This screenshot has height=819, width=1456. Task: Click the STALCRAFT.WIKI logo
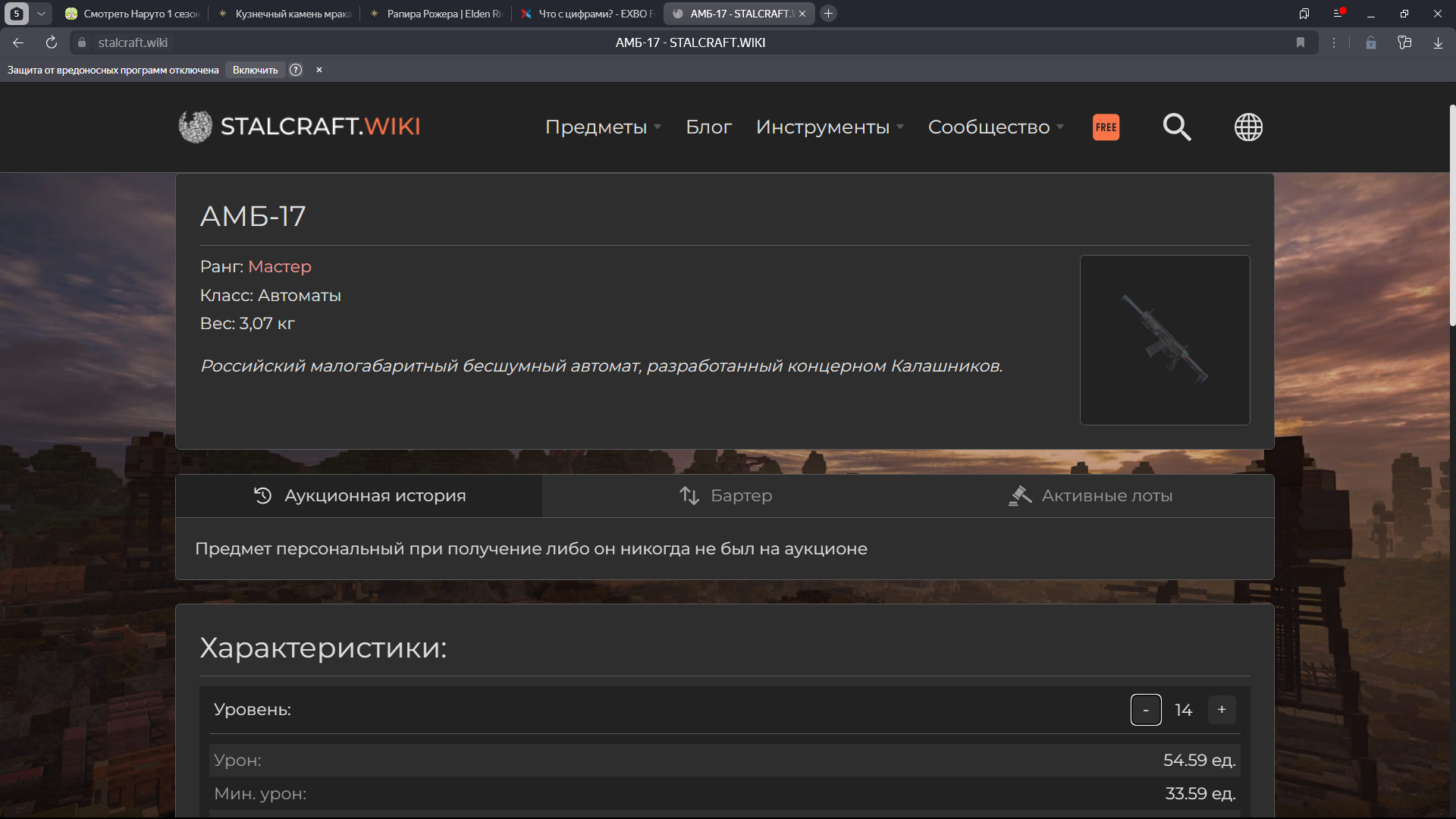(300, 127)
